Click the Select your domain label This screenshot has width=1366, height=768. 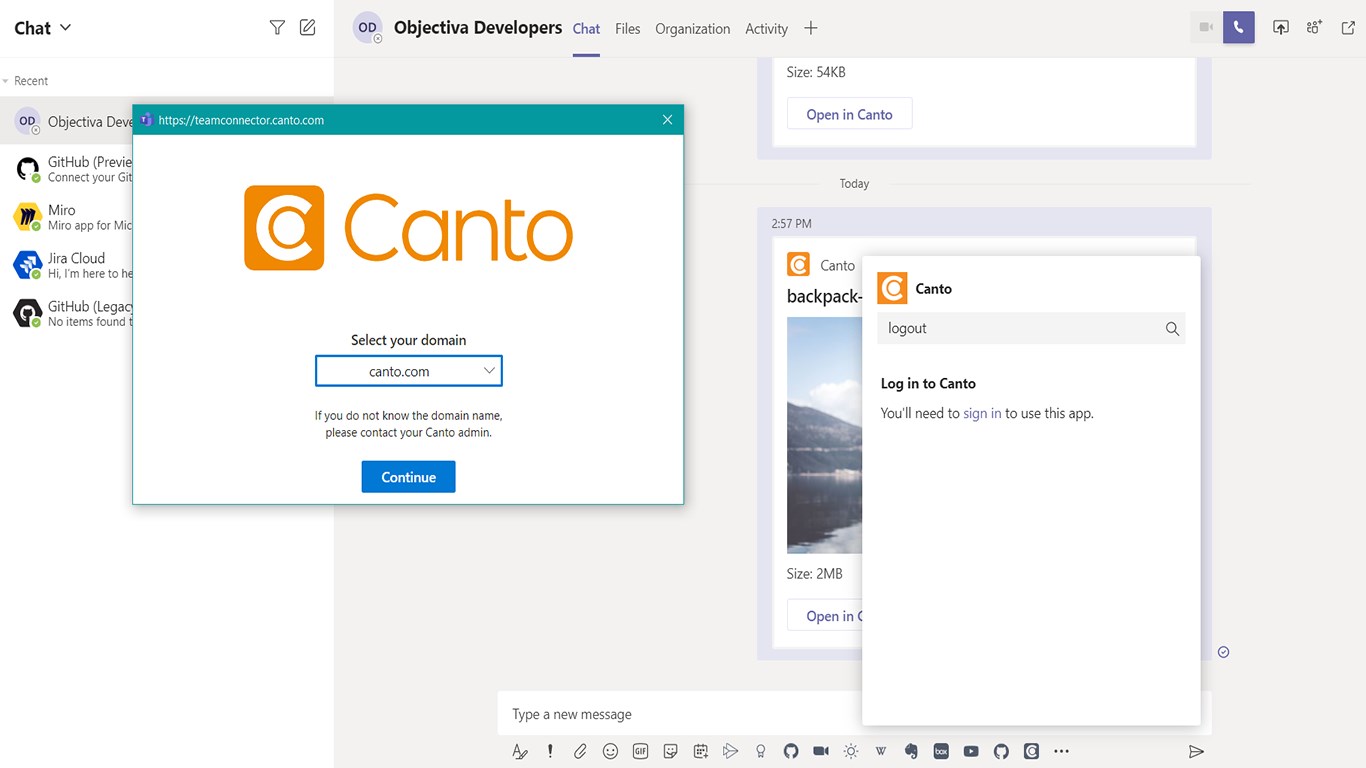[408, 340]
